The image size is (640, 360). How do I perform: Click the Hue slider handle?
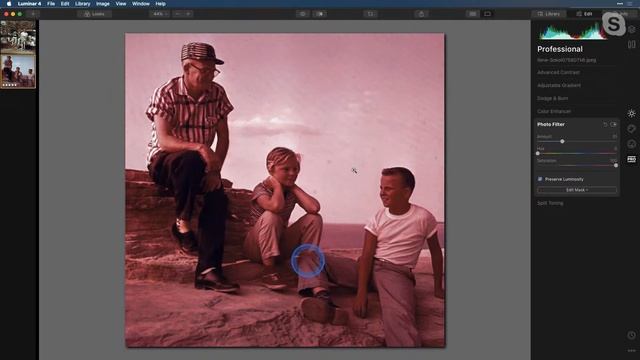538,153
